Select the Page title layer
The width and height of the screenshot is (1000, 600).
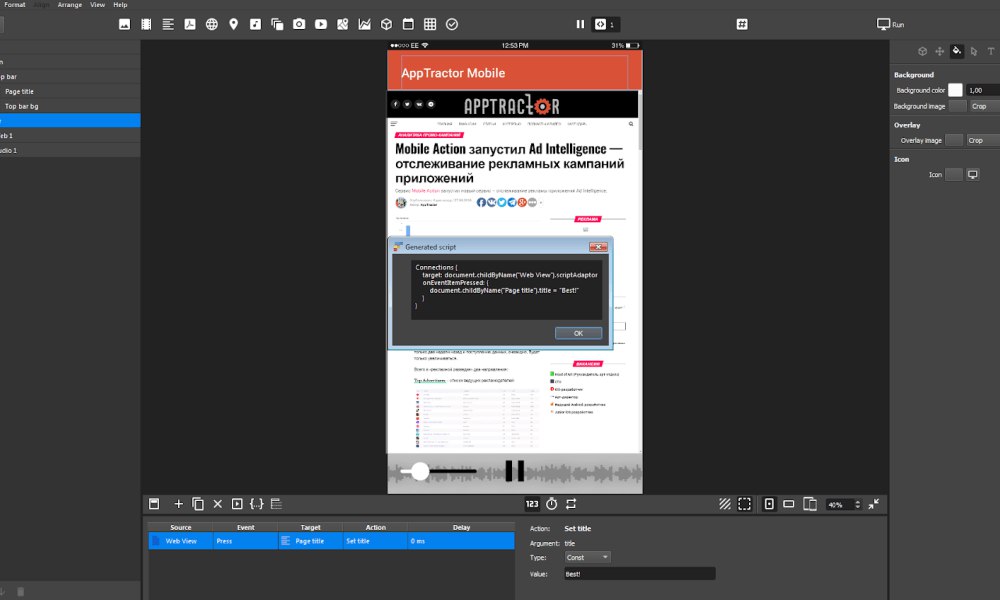(x=70, y=91)
